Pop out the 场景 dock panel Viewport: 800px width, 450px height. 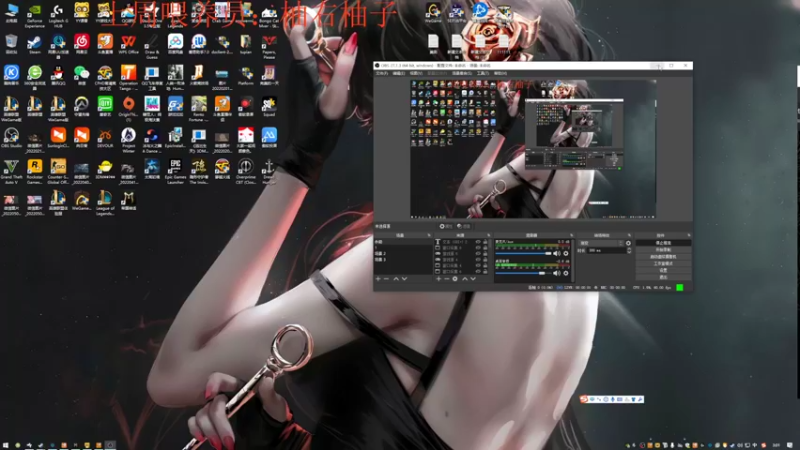tap(429, 235)
